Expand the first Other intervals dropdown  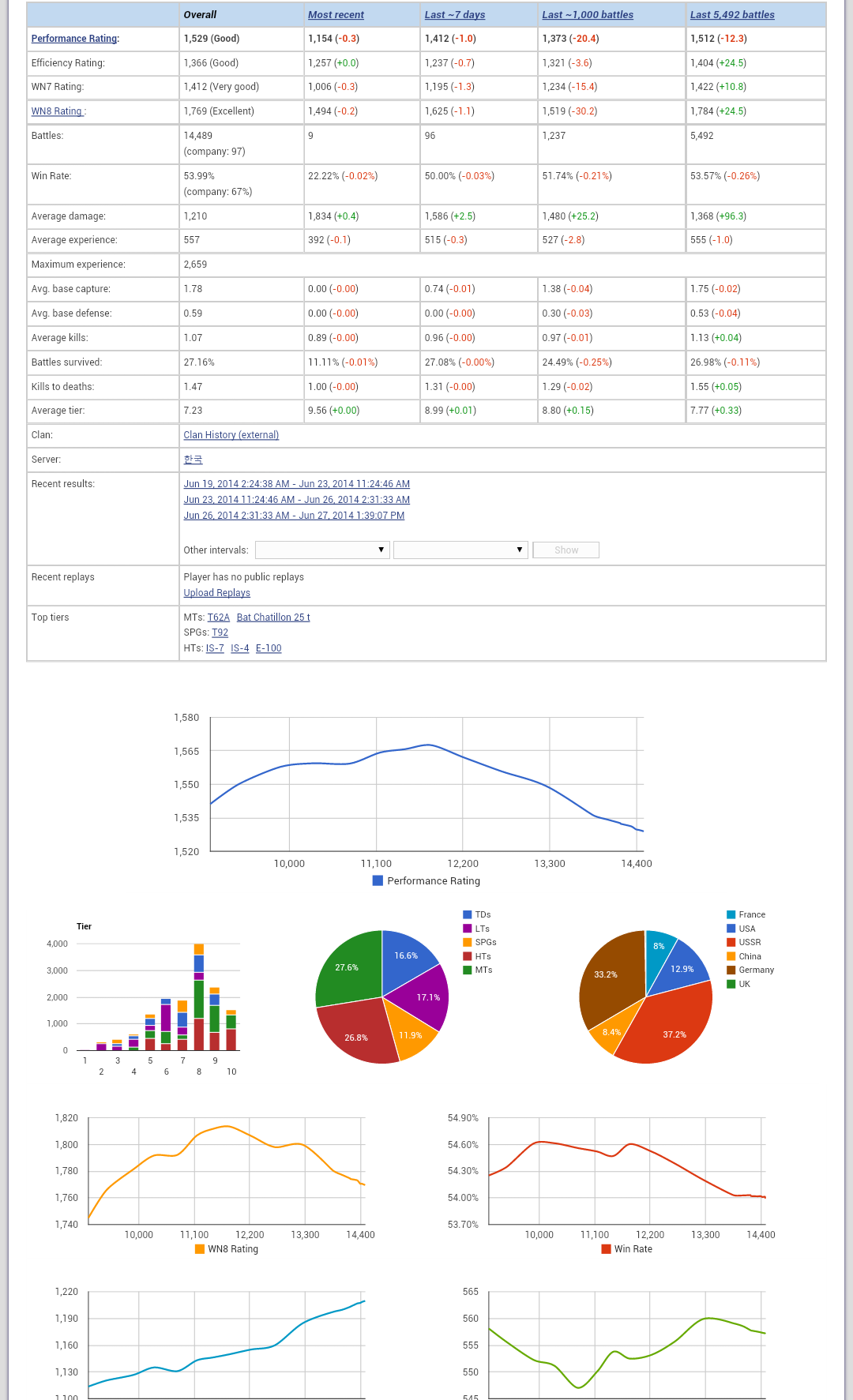point(322,550)
